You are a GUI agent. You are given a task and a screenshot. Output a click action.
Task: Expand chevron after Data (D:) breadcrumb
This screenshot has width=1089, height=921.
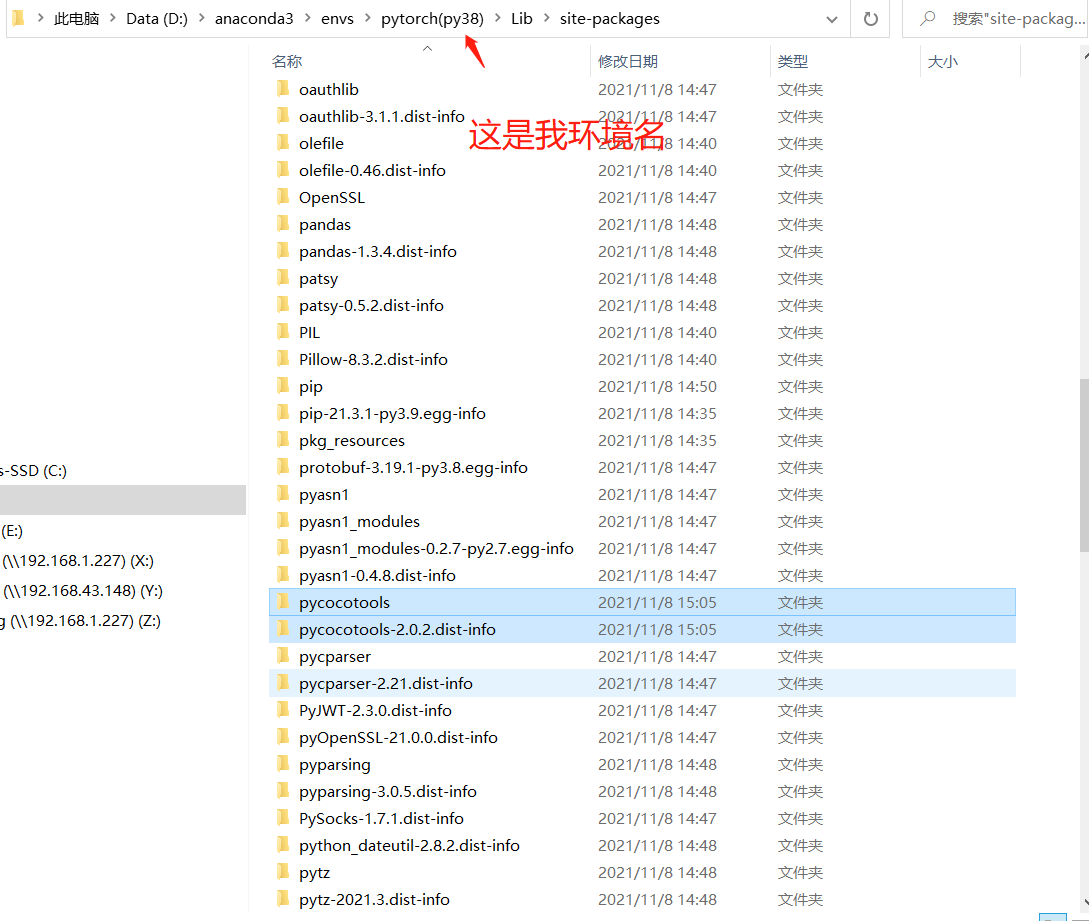201,18
